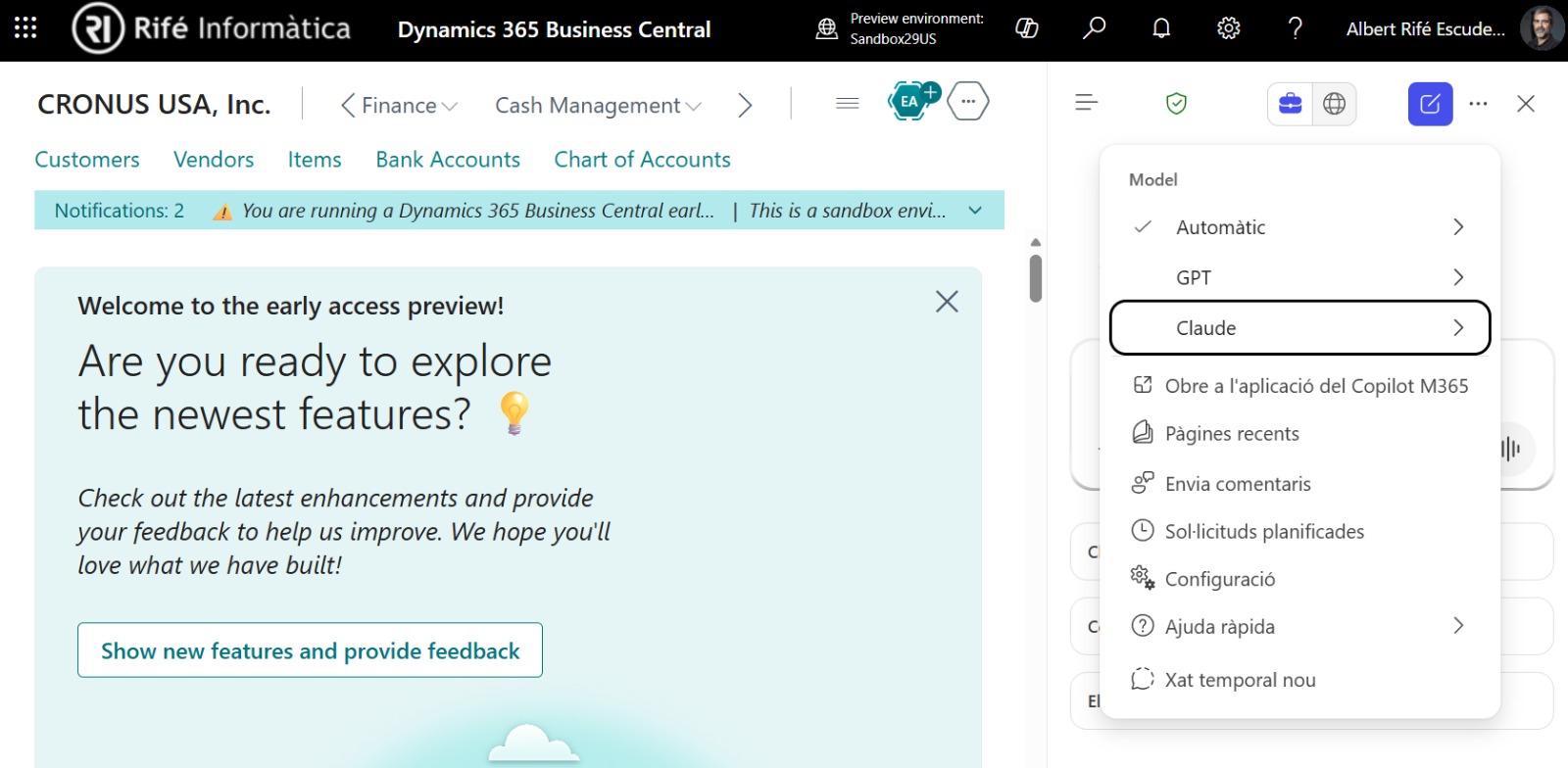The width and height of the screenshot is (1568, 768).
Task: Open the Bank Accounts link
Action: click(448, 160)
